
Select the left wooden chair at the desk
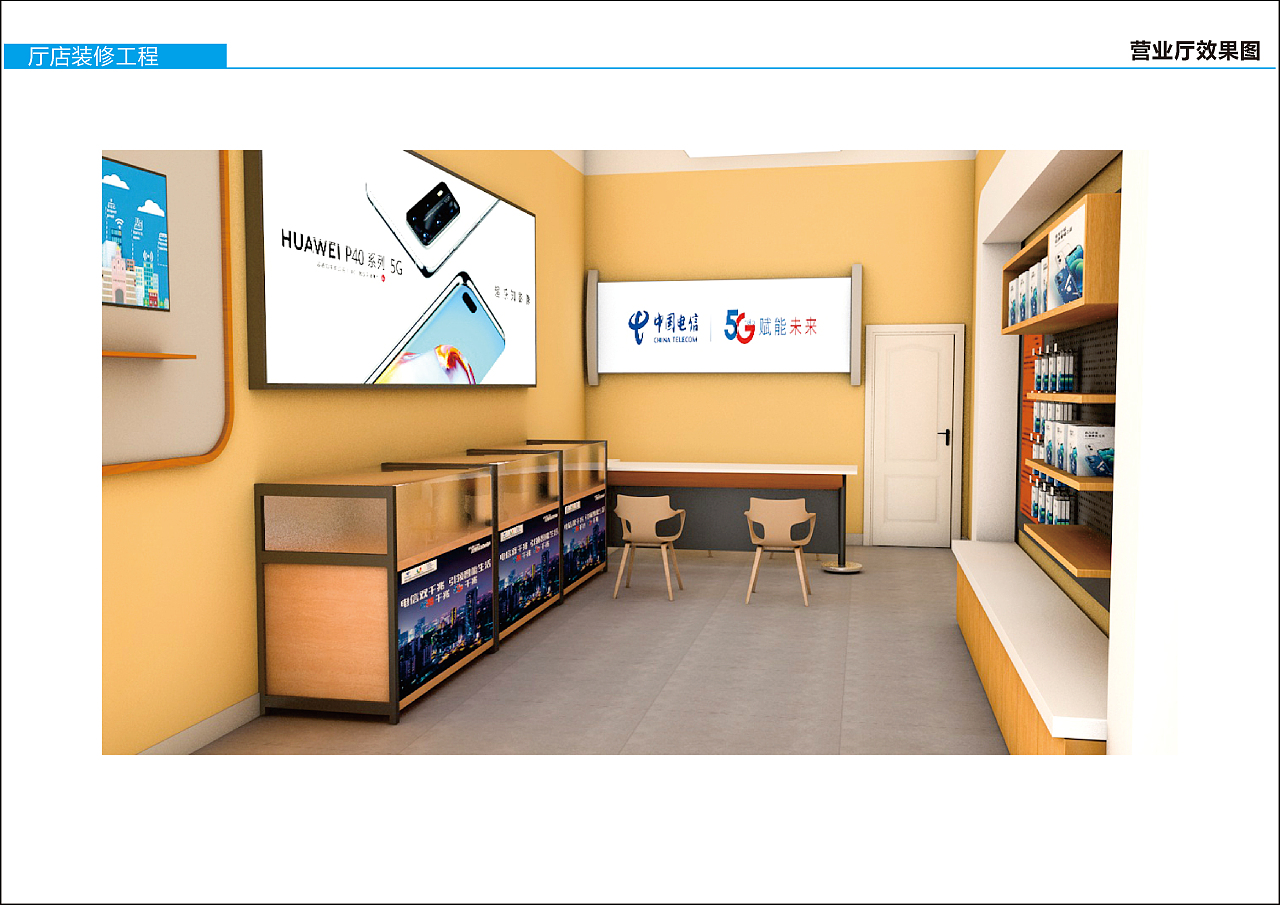click(x=648, y=545)
